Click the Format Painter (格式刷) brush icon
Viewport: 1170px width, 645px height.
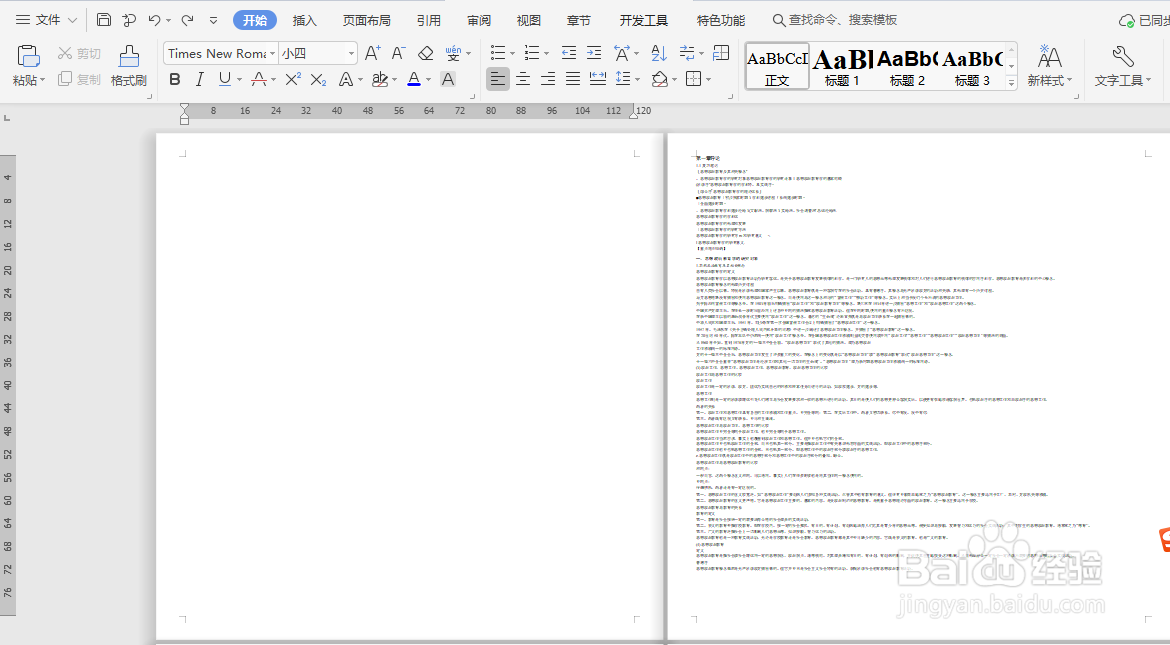pyautogui.click(x=129, y=56)
